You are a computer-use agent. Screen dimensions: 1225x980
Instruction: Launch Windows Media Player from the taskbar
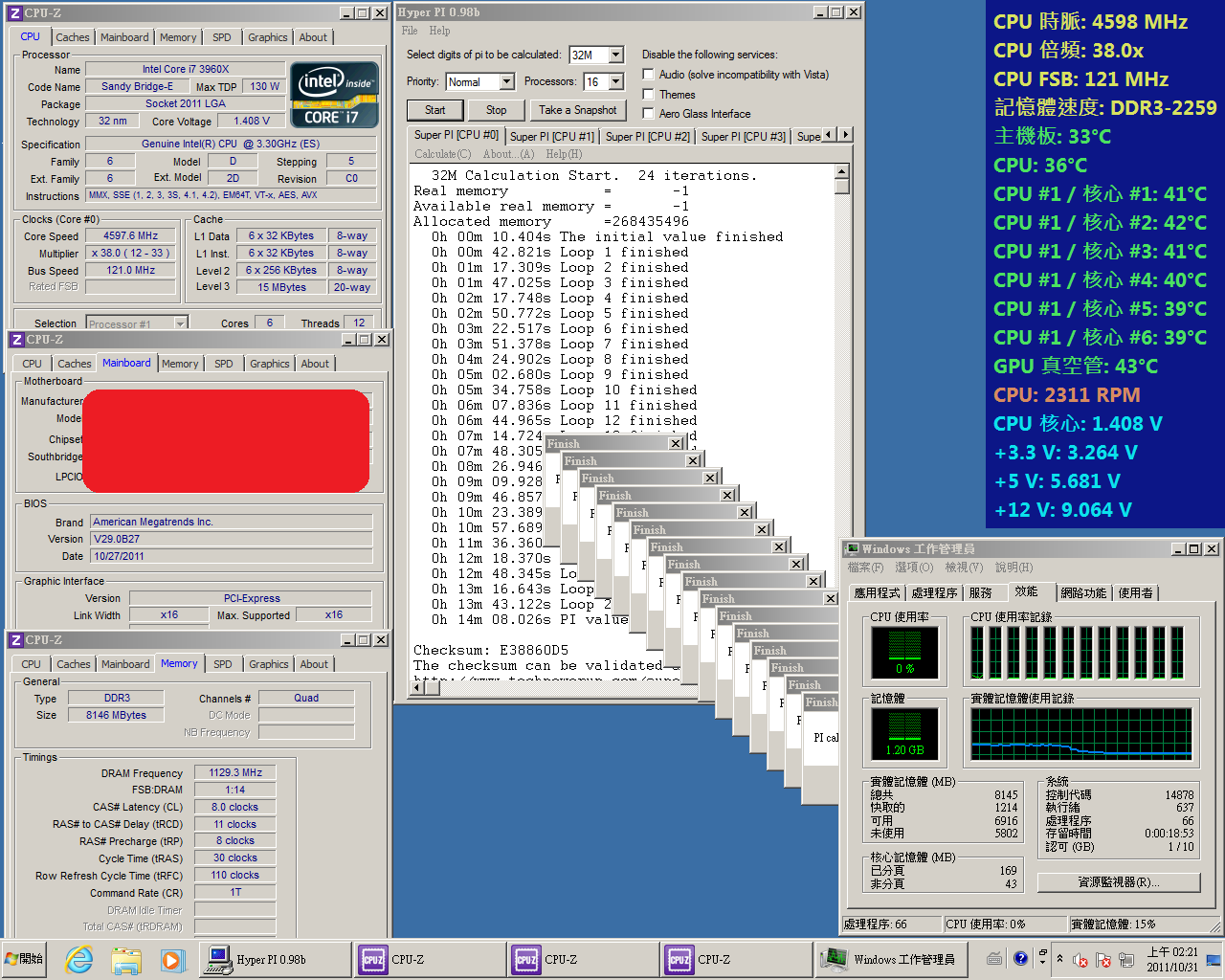coord(171,959)
